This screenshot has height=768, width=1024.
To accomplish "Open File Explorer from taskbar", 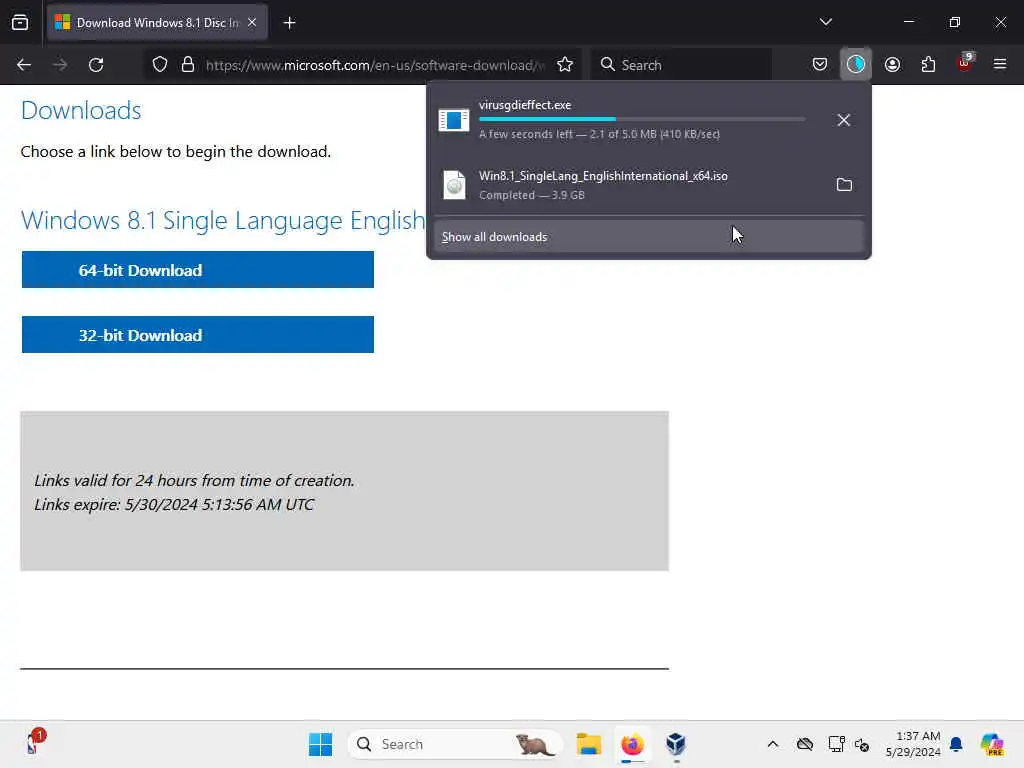I will click(588, 744).
